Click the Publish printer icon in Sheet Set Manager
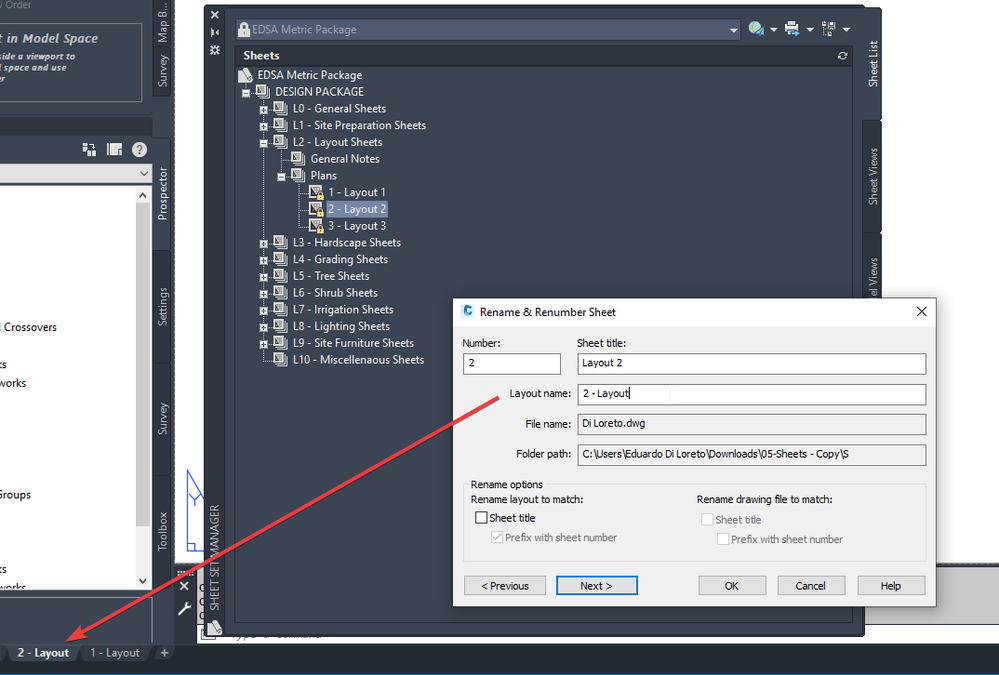The height and width of the screenshot is (675, 999). [x=792, y=29]
